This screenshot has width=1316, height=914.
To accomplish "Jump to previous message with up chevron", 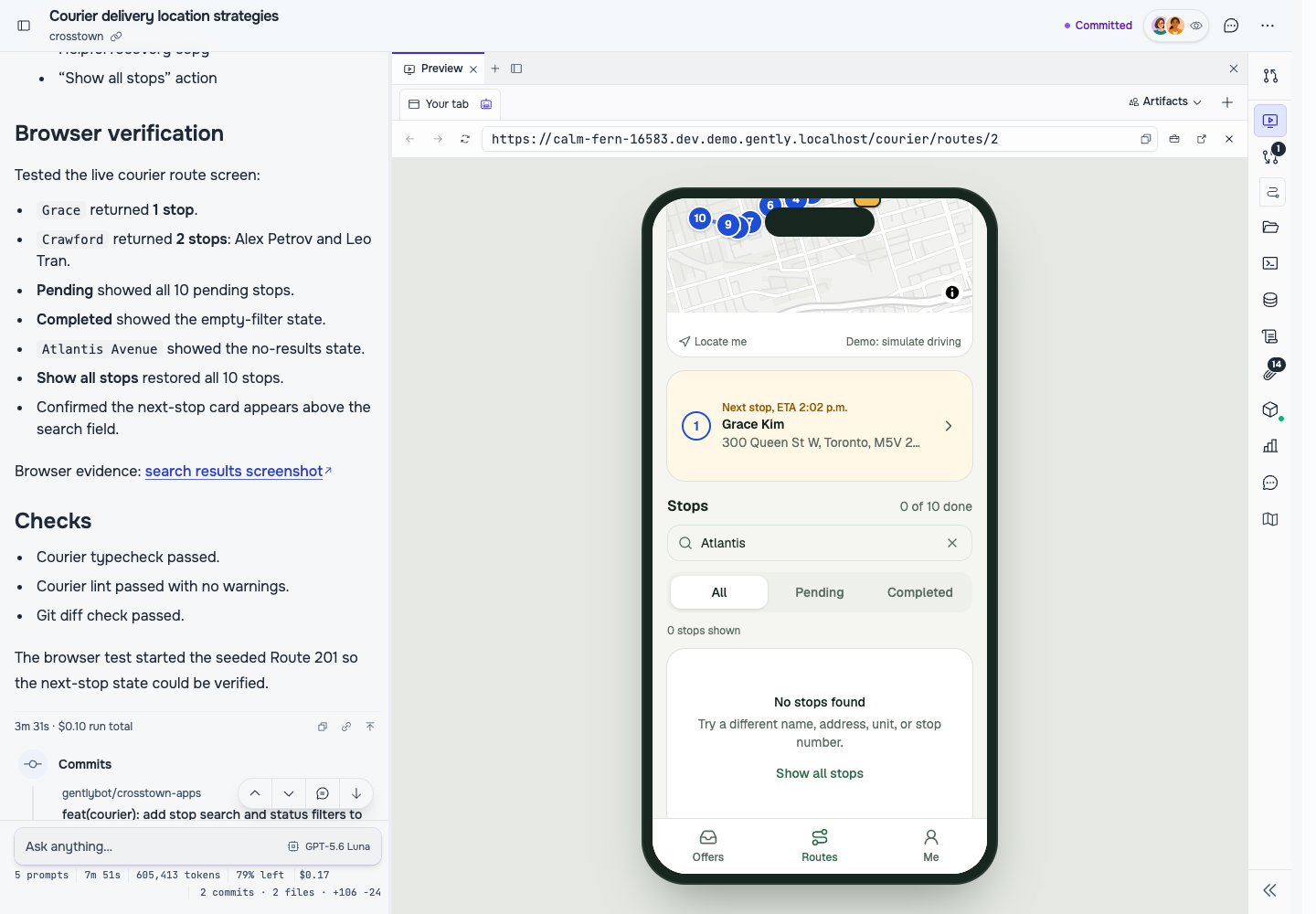I will (x=255, y=793).
